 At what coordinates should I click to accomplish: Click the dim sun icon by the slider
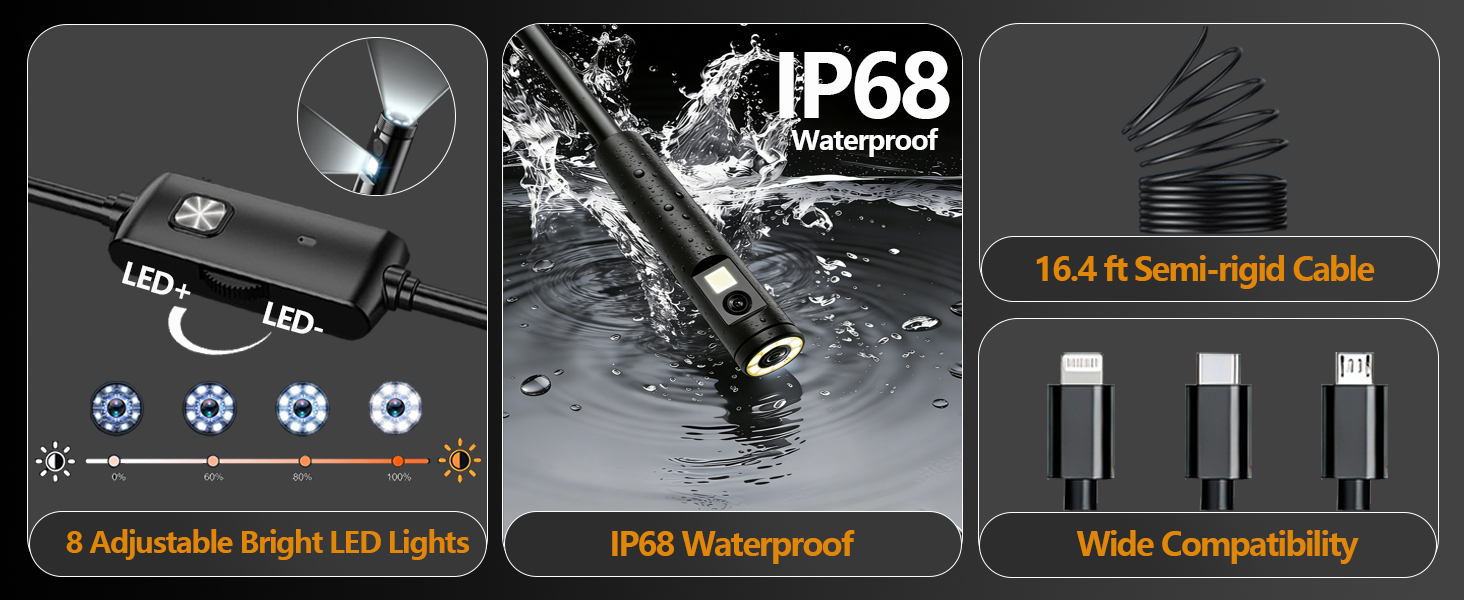(54, 461)
